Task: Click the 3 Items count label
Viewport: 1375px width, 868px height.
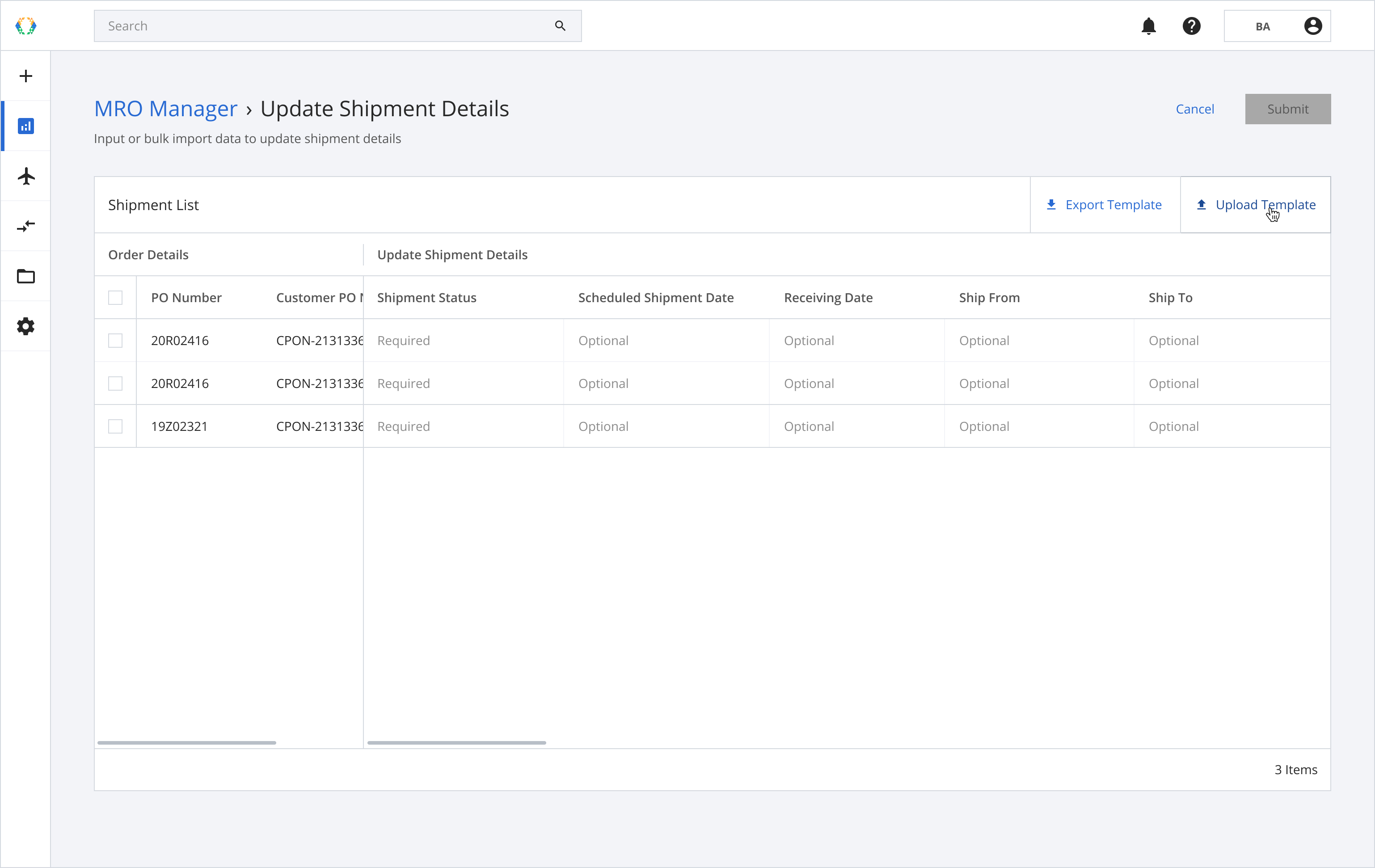Action: (x=1295, y=769)
